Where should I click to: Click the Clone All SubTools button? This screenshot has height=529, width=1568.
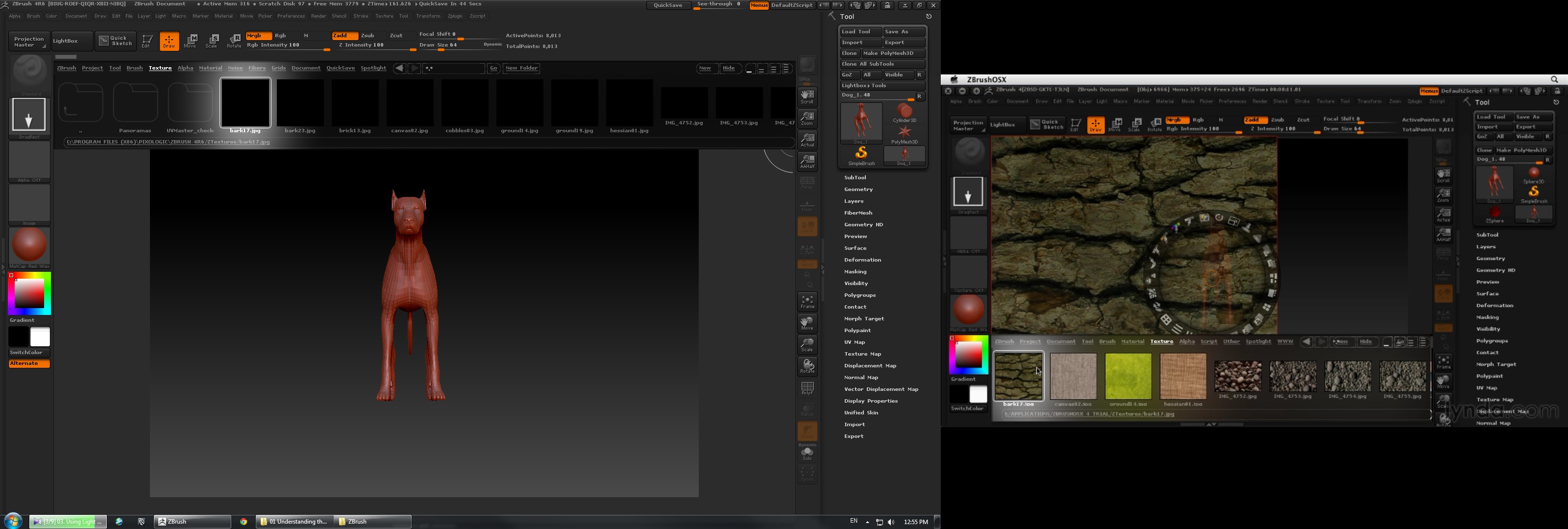(x=882, y=64)
